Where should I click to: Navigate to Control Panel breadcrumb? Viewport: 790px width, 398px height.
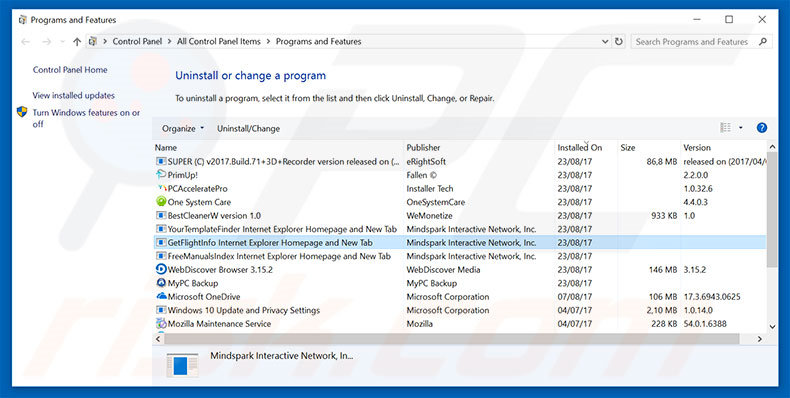click(137, 42)
